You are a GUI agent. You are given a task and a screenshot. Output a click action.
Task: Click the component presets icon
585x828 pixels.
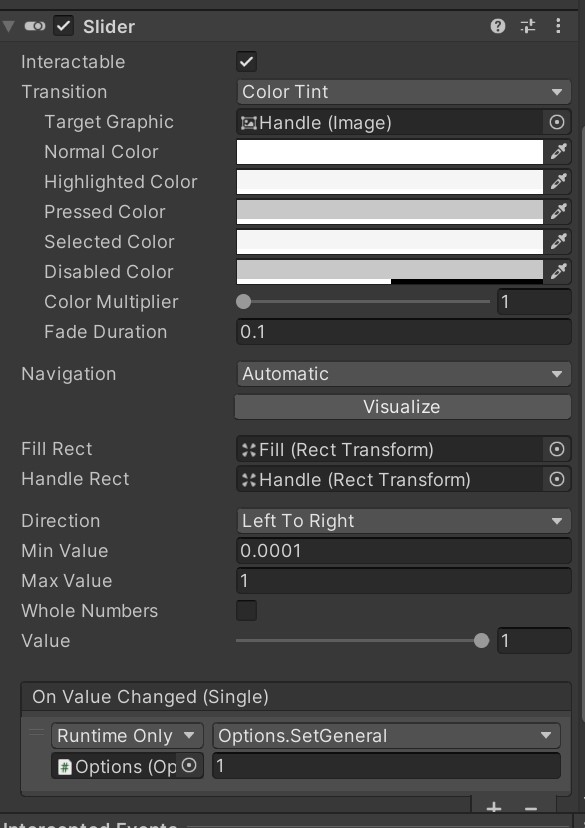coord(528,27)
